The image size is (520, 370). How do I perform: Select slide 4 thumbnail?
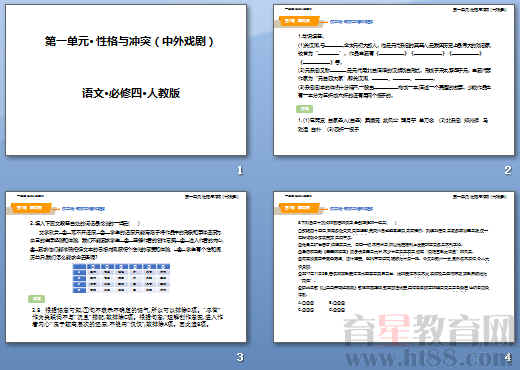(394, 267)
